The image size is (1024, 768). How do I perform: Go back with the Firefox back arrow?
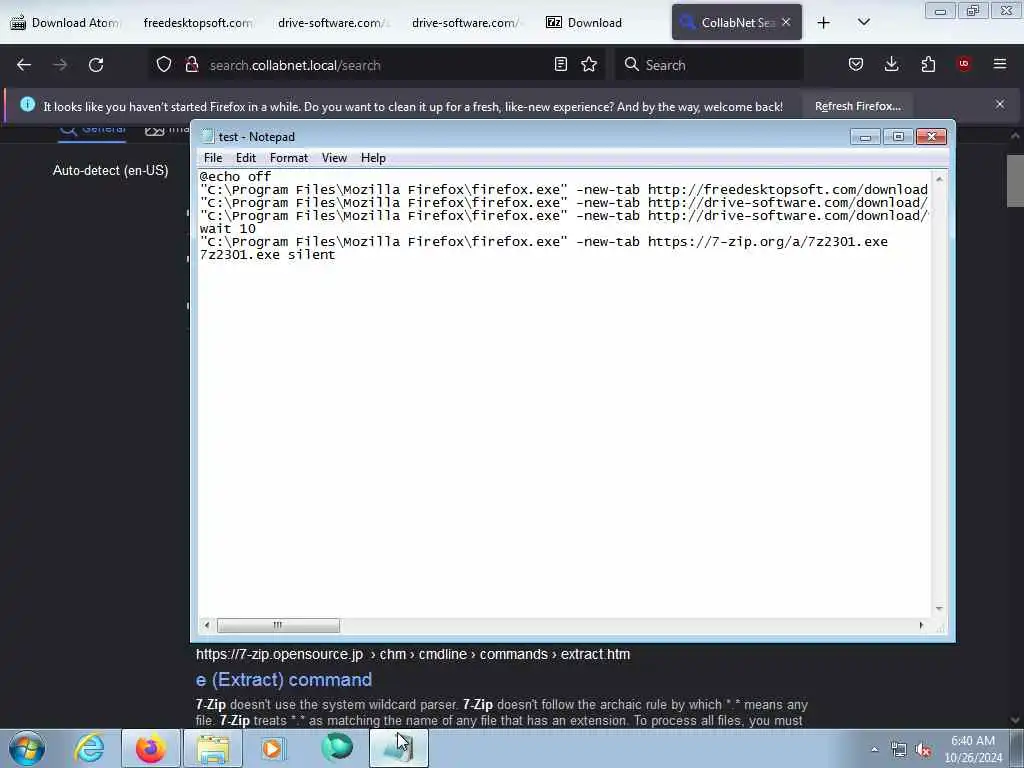(x=24, y=65)
